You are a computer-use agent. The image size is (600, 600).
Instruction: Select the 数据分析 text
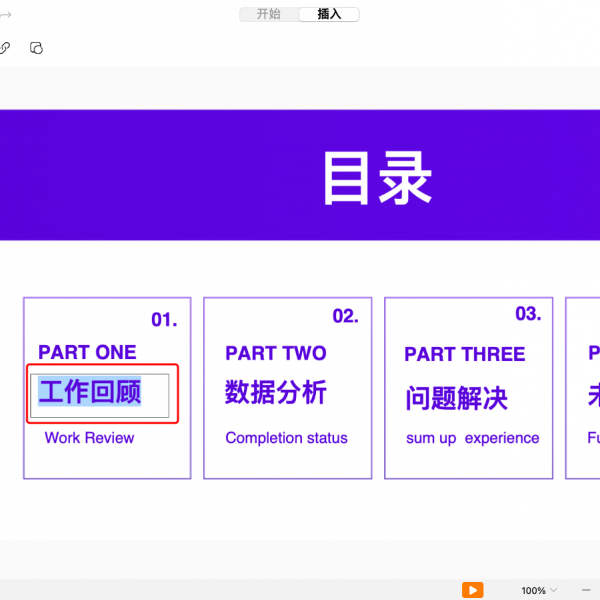click(x=276, y=393)
